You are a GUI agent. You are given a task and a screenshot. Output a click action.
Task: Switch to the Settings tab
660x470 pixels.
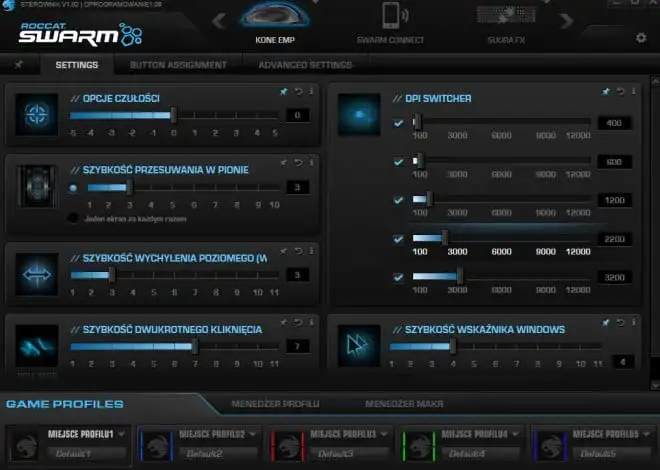pos(77,65)
